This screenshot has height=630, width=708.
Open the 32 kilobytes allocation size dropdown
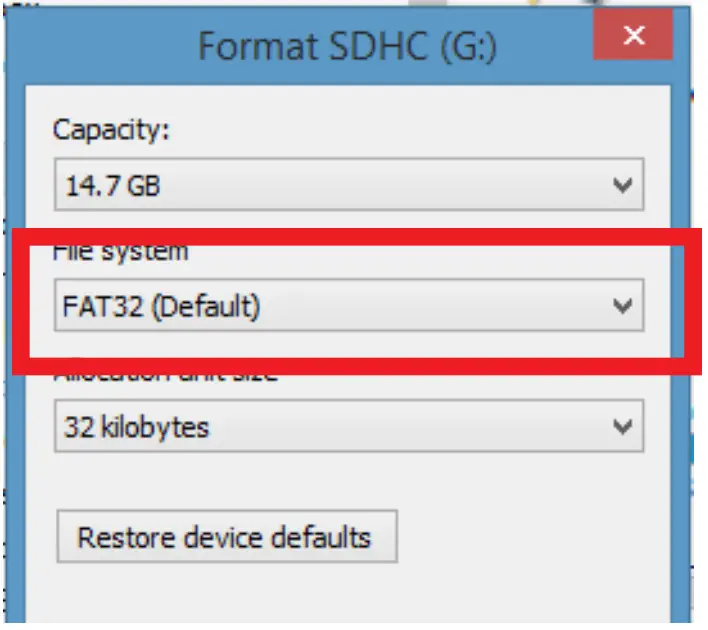pos(348,428)
